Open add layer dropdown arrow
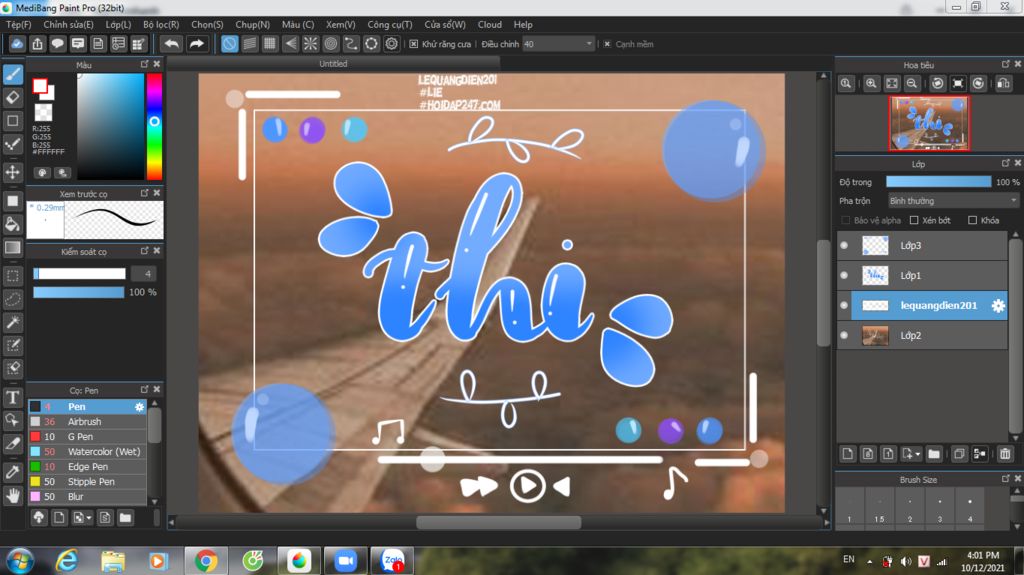 pyautogui.click(x=918, y=453)
